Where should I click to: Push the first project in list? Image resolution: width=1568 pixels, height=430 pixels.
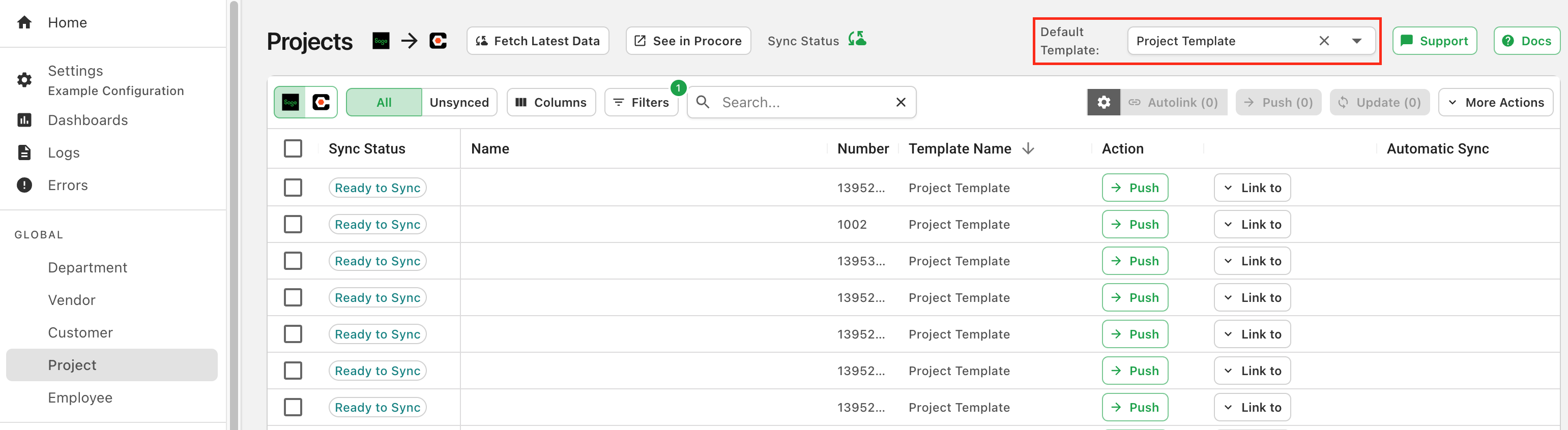tap(1134, 188)
